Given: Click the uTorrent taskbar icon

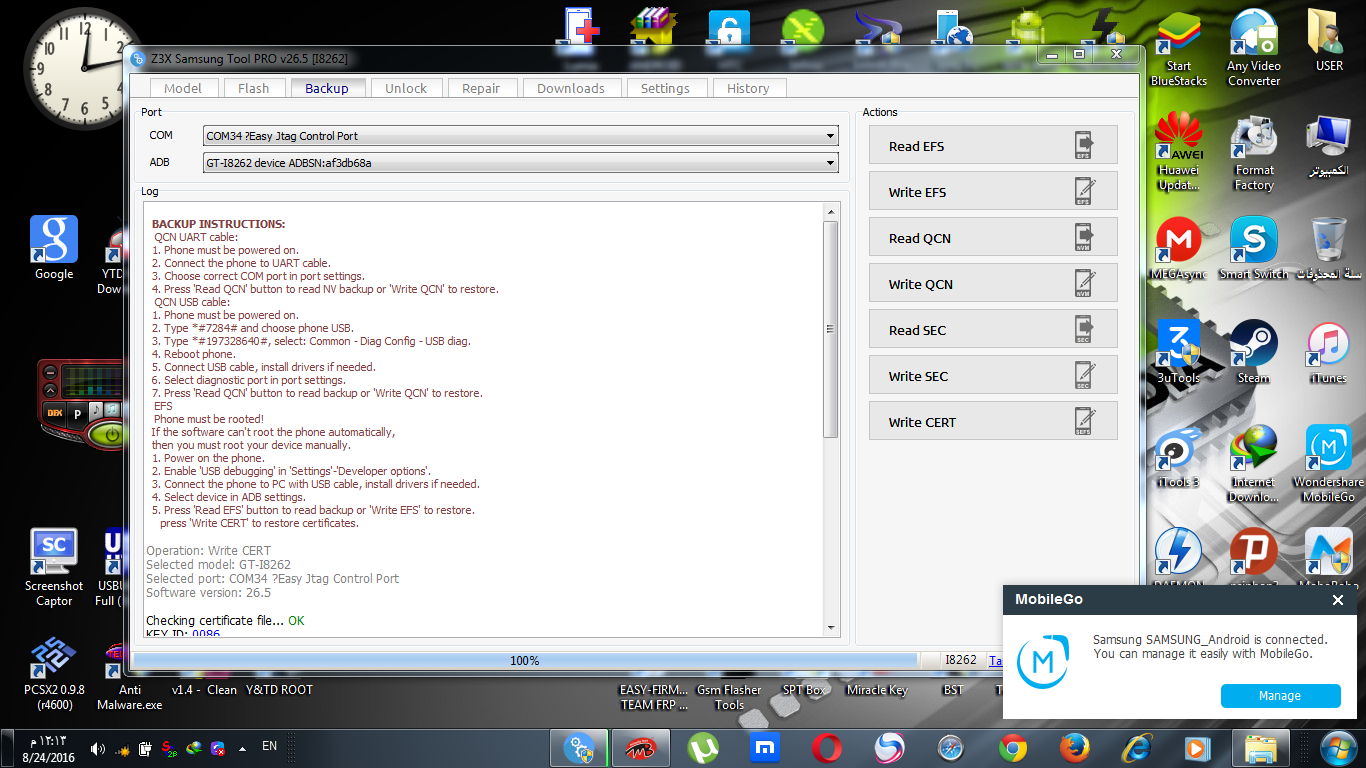Looking at the screenshot, I should (x=704, y=748).
